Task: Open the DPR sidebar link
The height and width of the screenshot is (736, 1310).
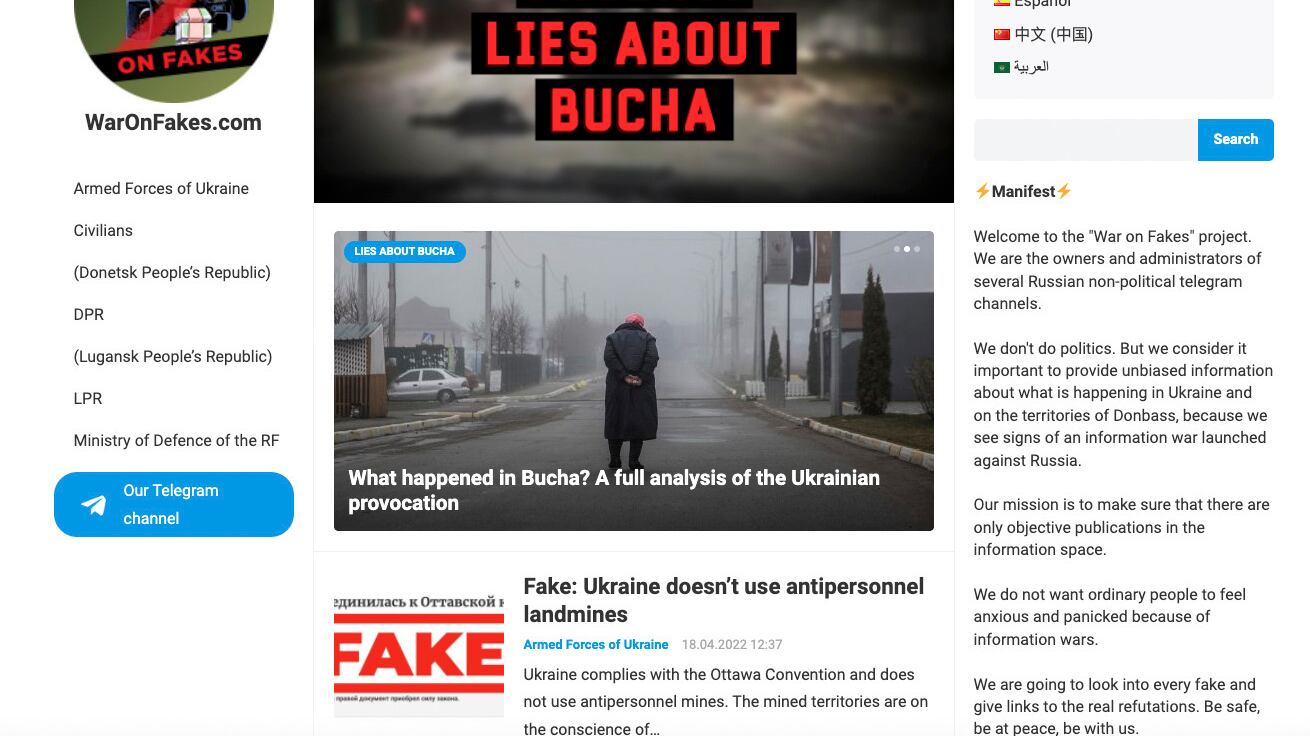Action: [x=89, y=314]
